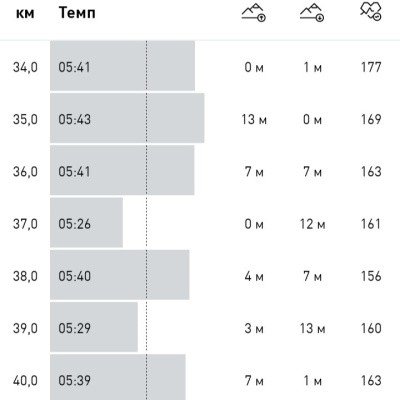The width and height of the screenshot is (400, 400).
Task: Select the 12 м descent value at km 37,0
Action: (312, 224)
